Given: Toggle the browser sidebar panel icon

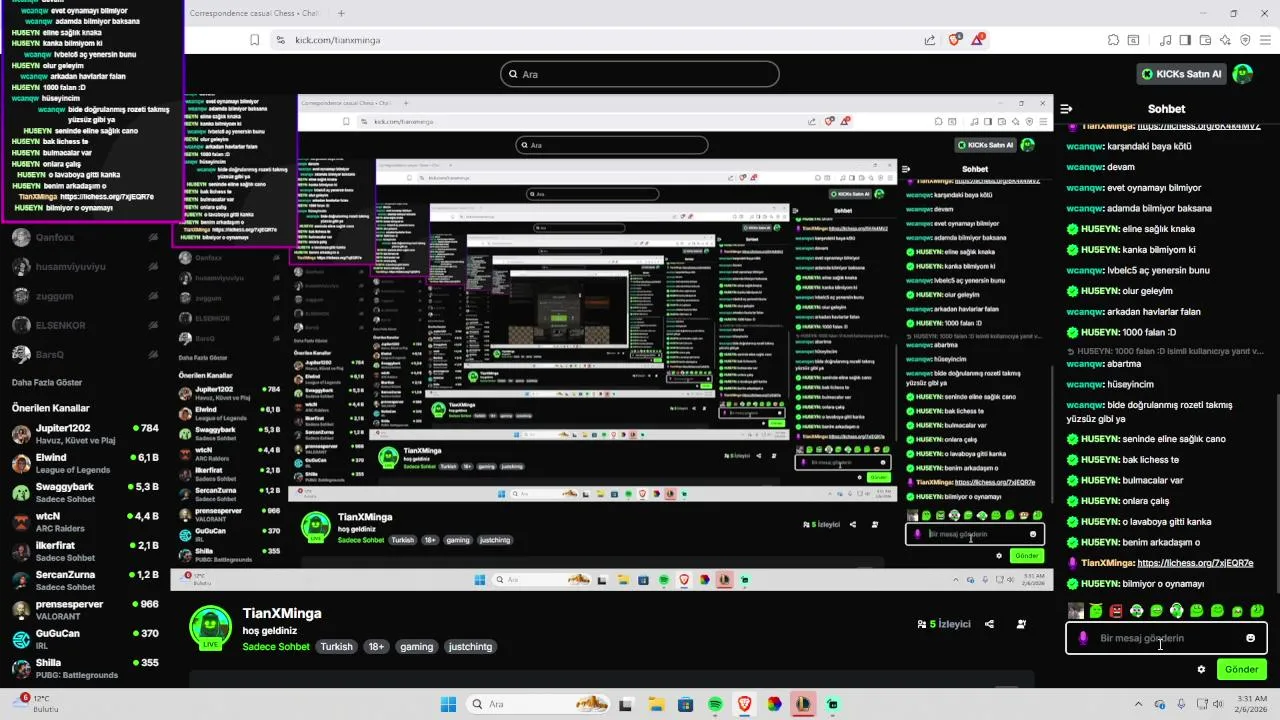Looking at the screenshot, I should click(1185, 40).
